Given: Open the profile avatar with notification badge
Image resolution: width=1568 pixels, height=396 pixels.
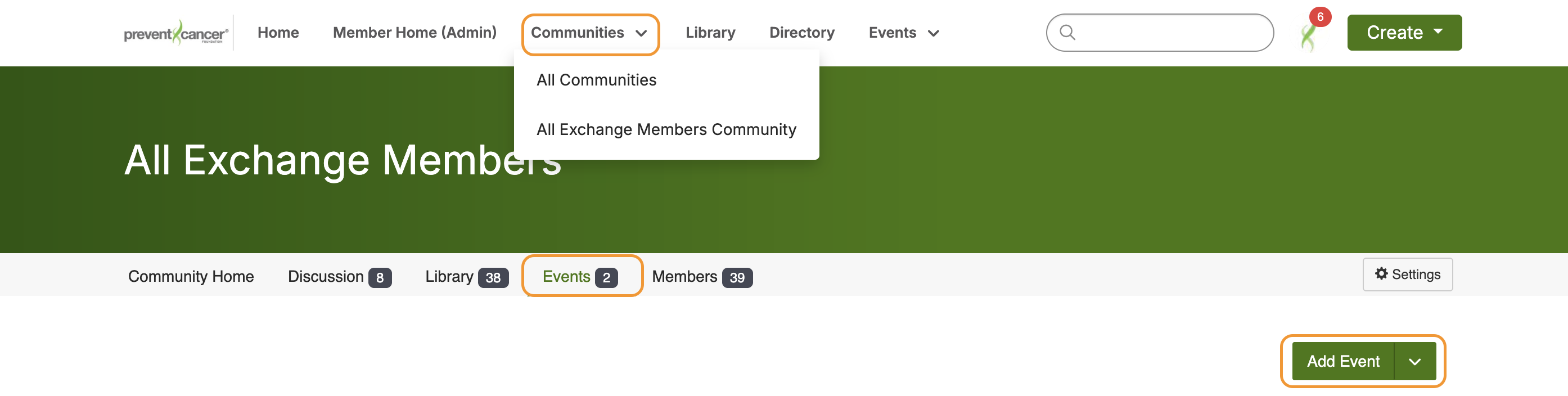Looking at the screenshot, I should coord(1309,35).
